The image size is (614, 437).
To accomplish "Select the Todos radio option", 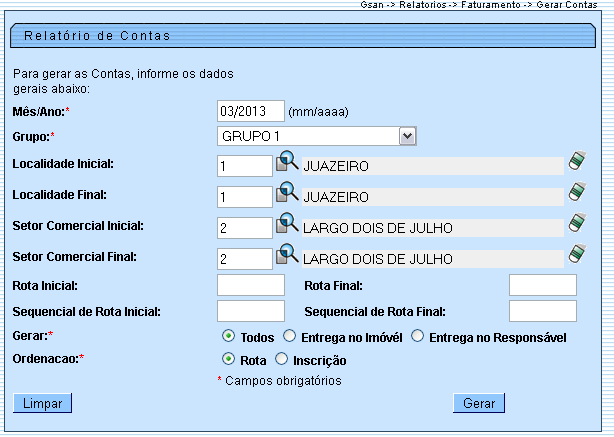I will click(229, 337).
